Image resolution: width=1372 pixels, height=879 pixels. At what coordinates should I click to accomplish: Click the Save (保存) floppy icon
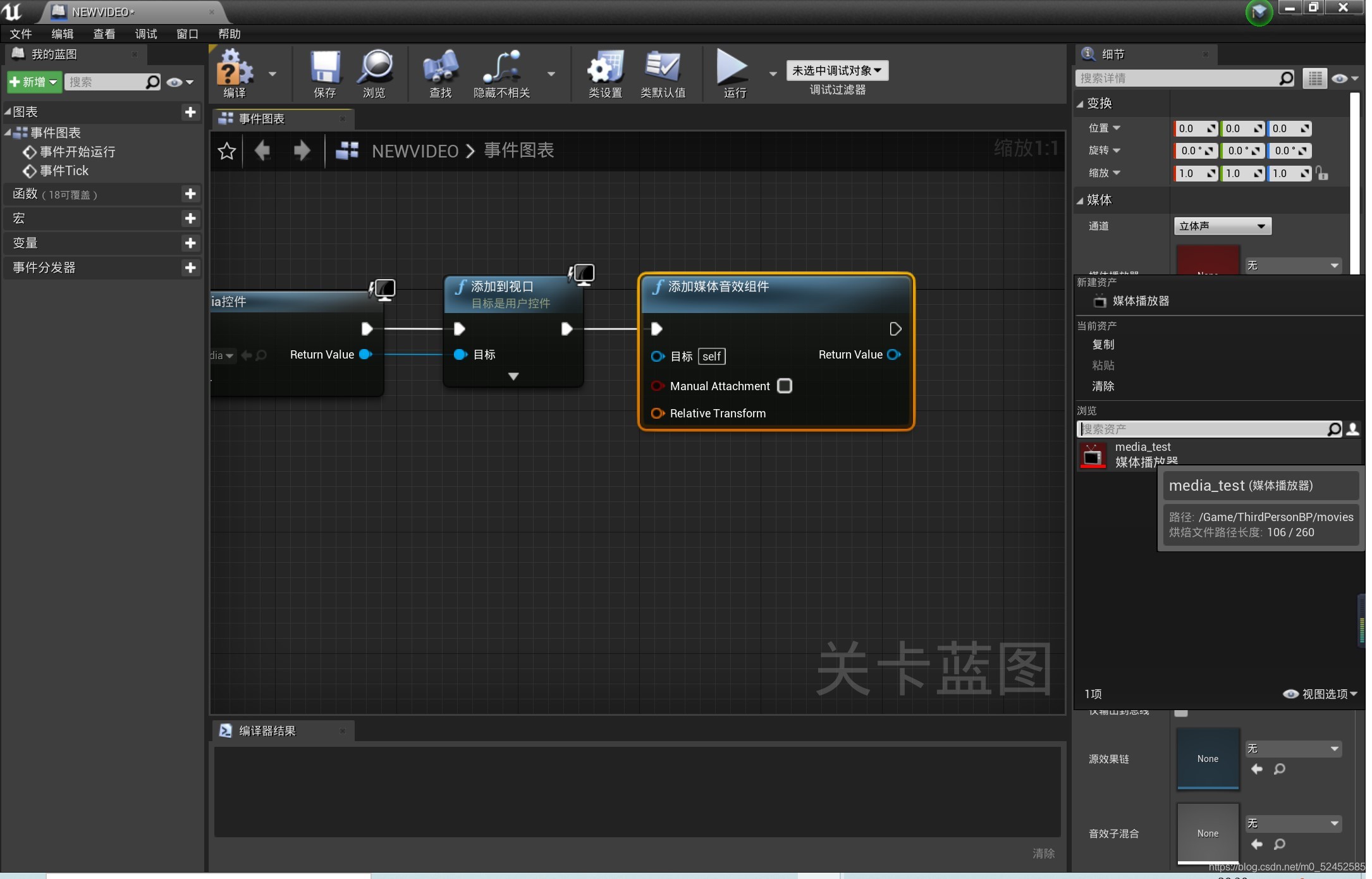(325, 68)
